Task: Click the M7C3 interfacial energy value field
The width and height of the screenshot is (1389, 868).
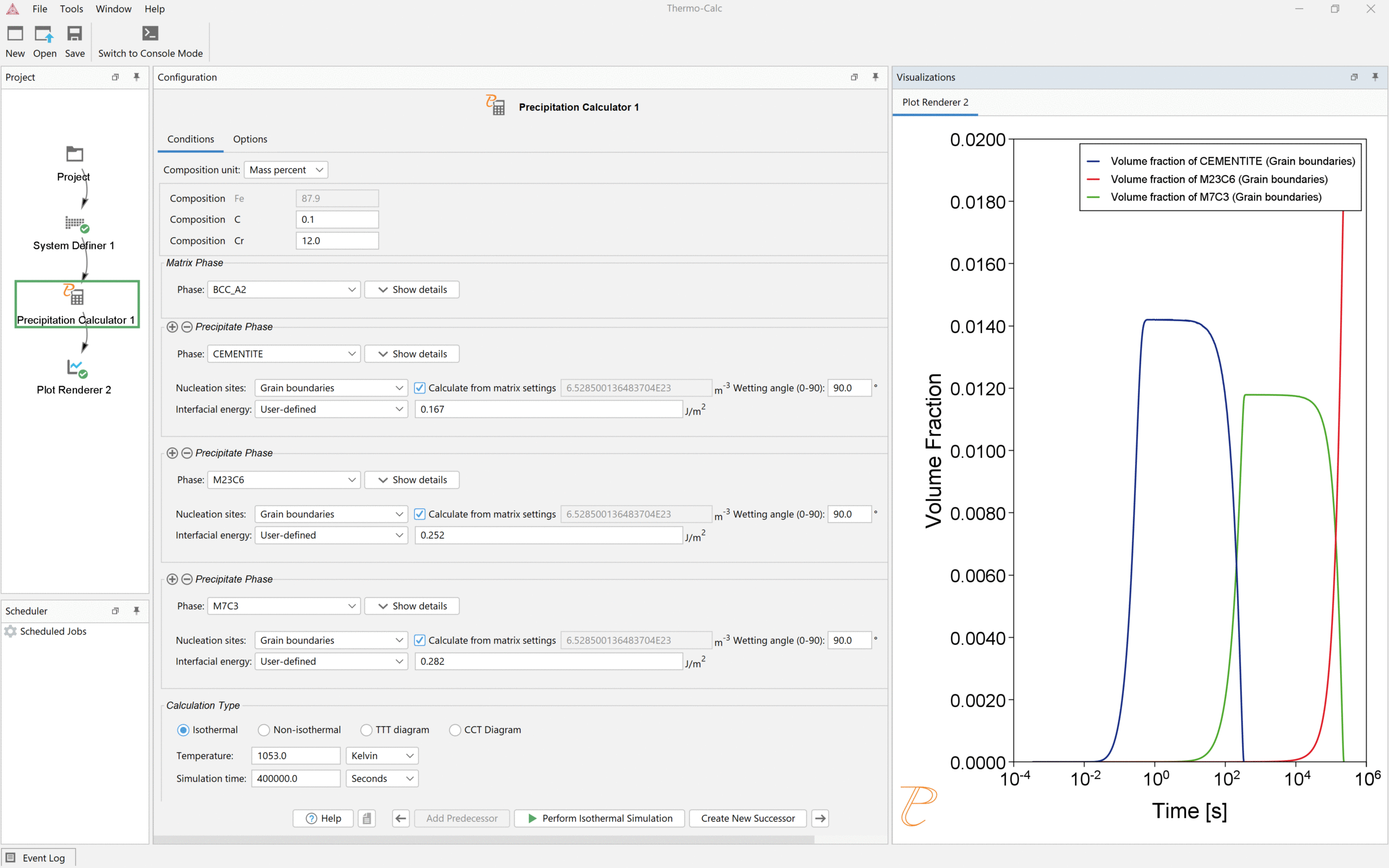Action: point(548,661)
